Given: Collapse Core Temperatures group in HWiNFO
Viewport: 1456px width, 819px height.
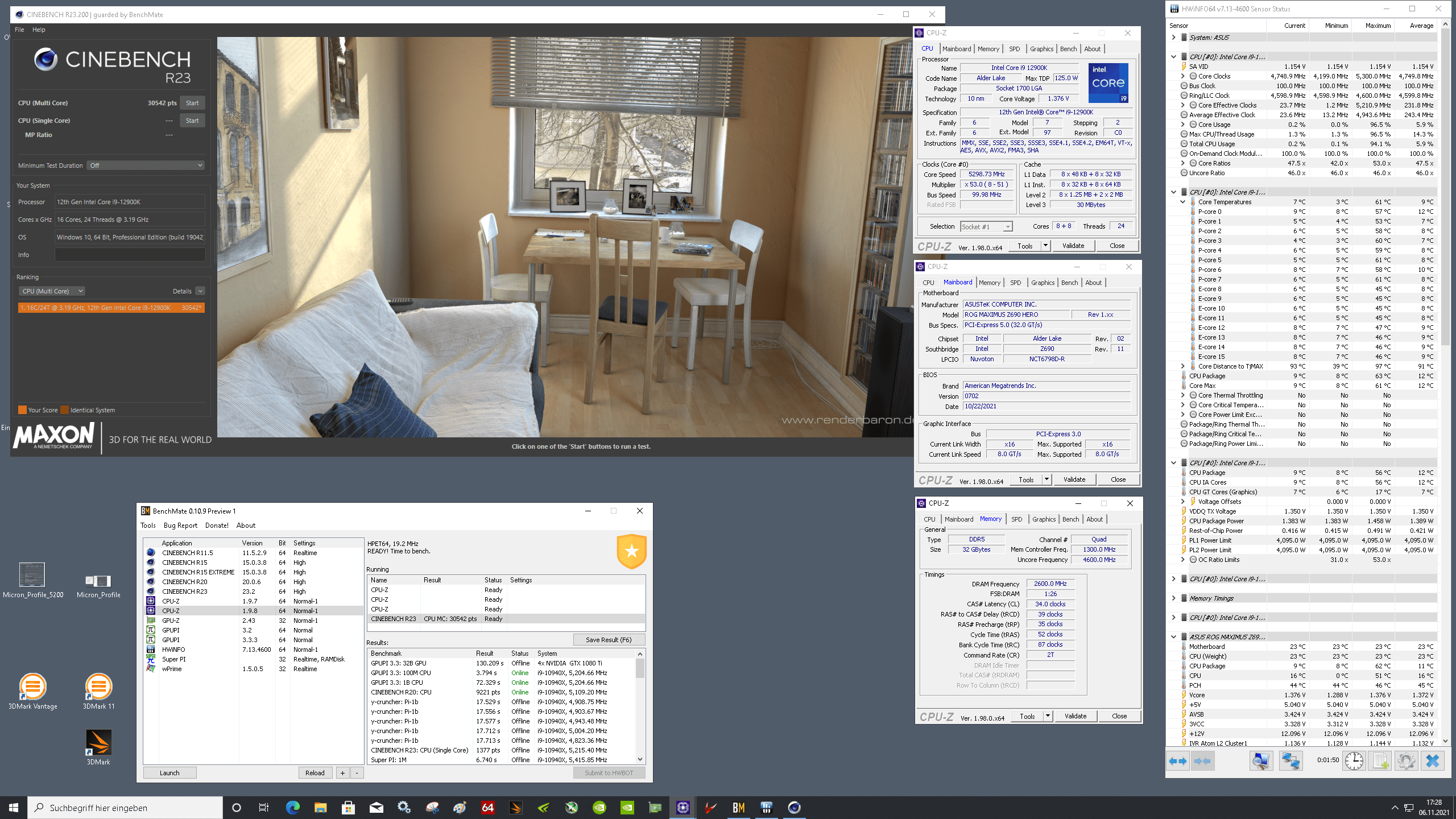Looking at the screenshot, I should [x=1183, y=202].
